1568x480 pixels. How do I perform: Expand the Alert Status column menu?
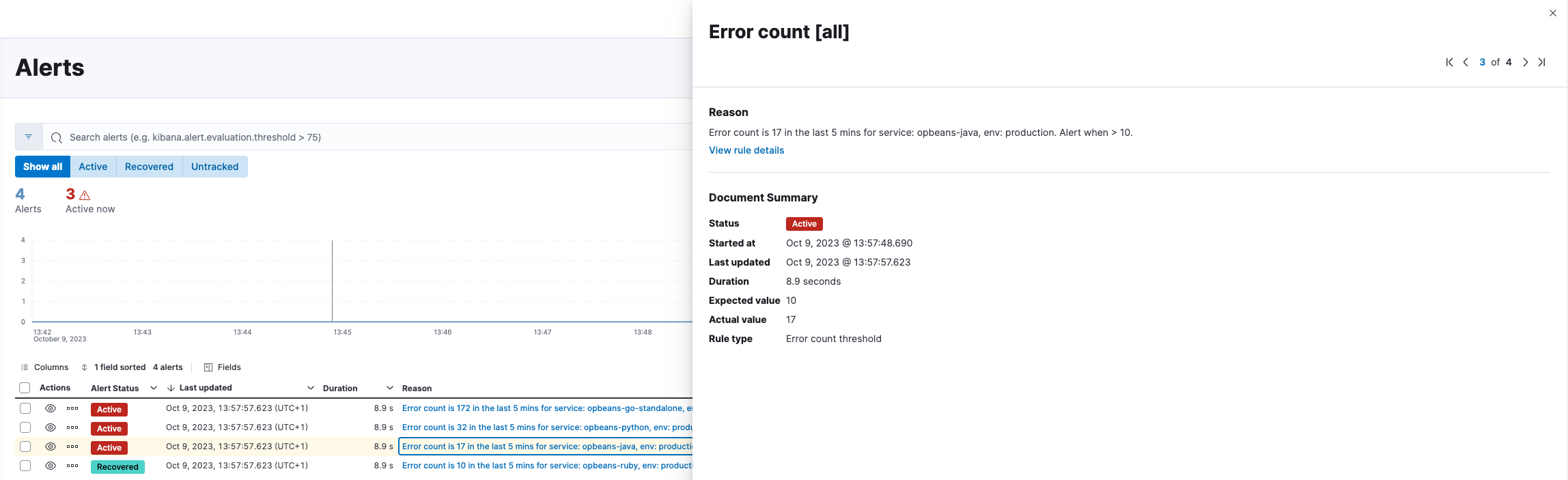[x=154, y=388]
